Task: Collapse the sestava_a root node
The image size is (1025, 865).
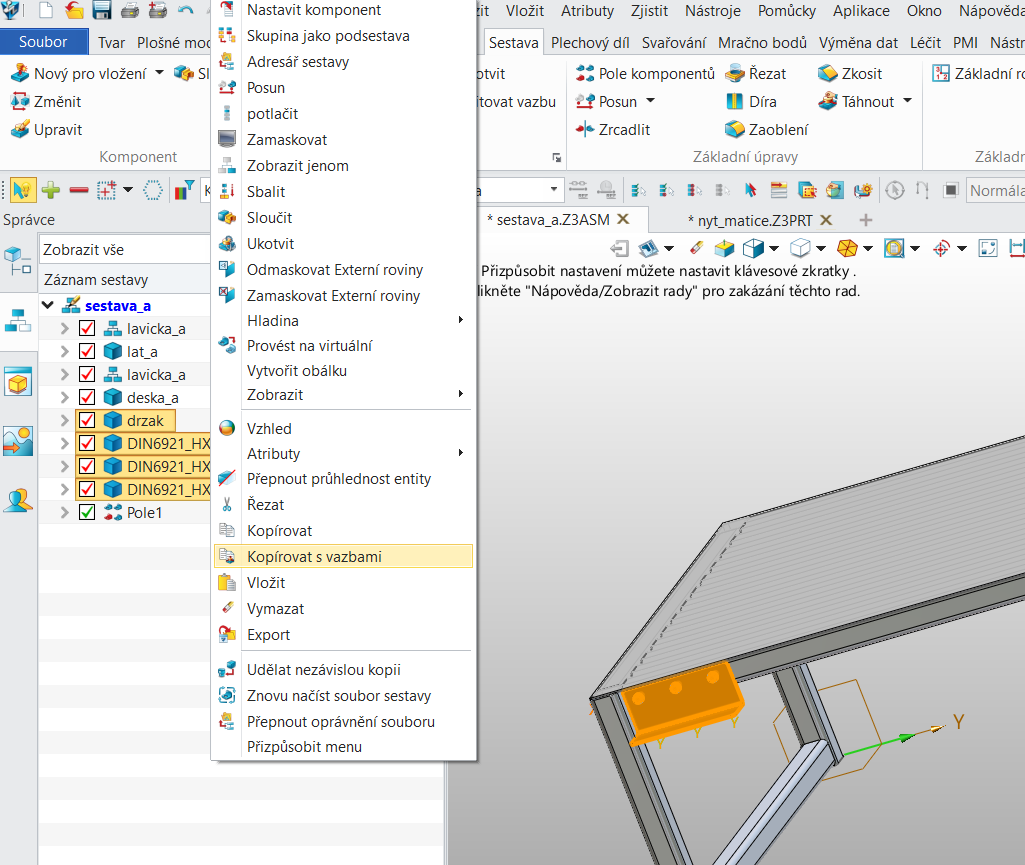Action: point(47,305)
